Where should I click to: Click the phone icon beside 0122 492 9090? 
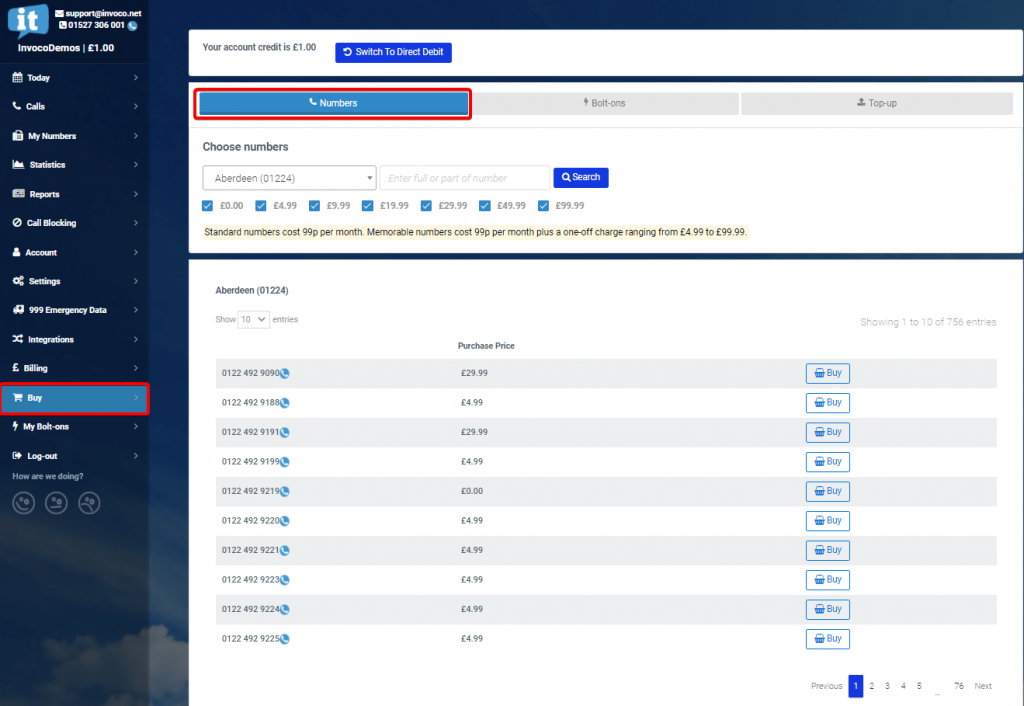tap(285, 374)
